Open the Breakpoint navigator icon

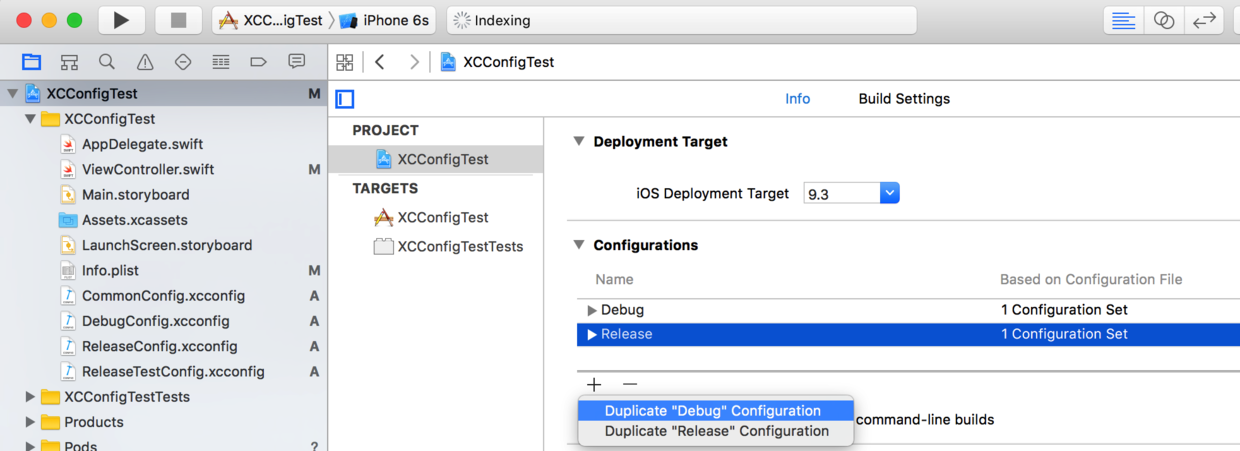click(x=258, y=62)
